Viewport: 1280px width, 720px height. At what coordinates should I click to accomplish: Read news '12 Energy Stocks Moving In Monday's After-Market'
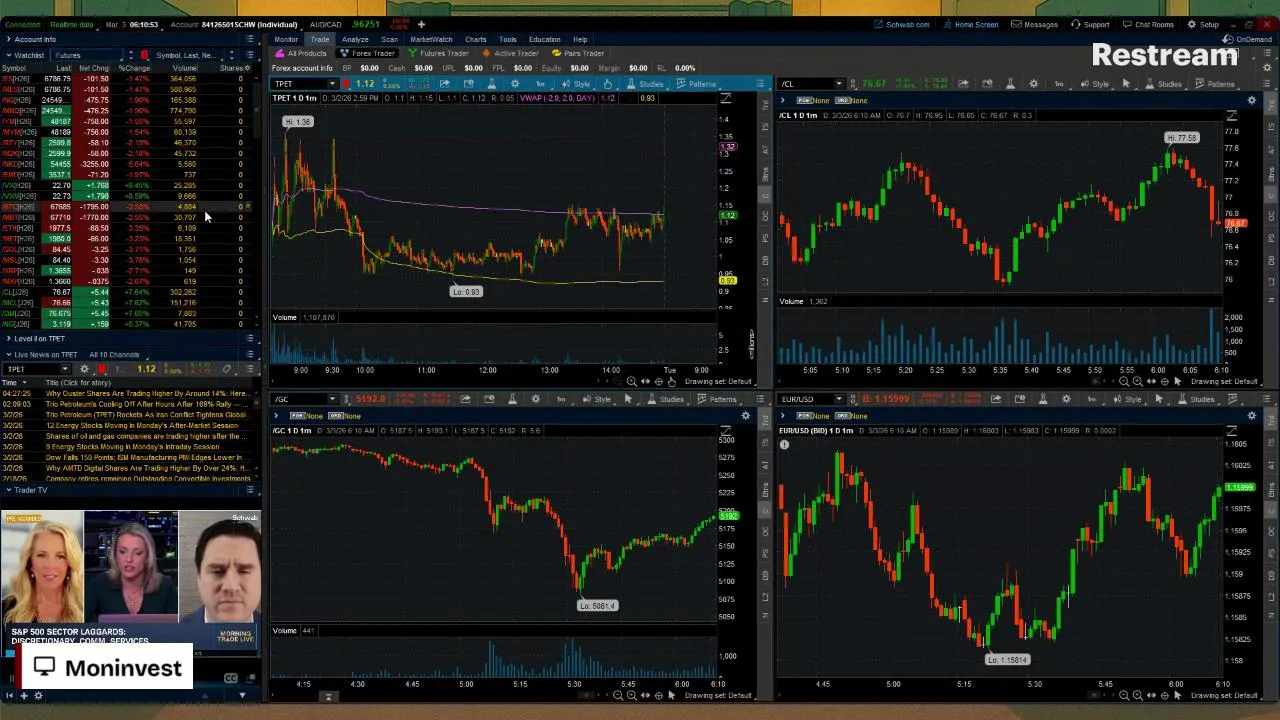click(142, 426)
